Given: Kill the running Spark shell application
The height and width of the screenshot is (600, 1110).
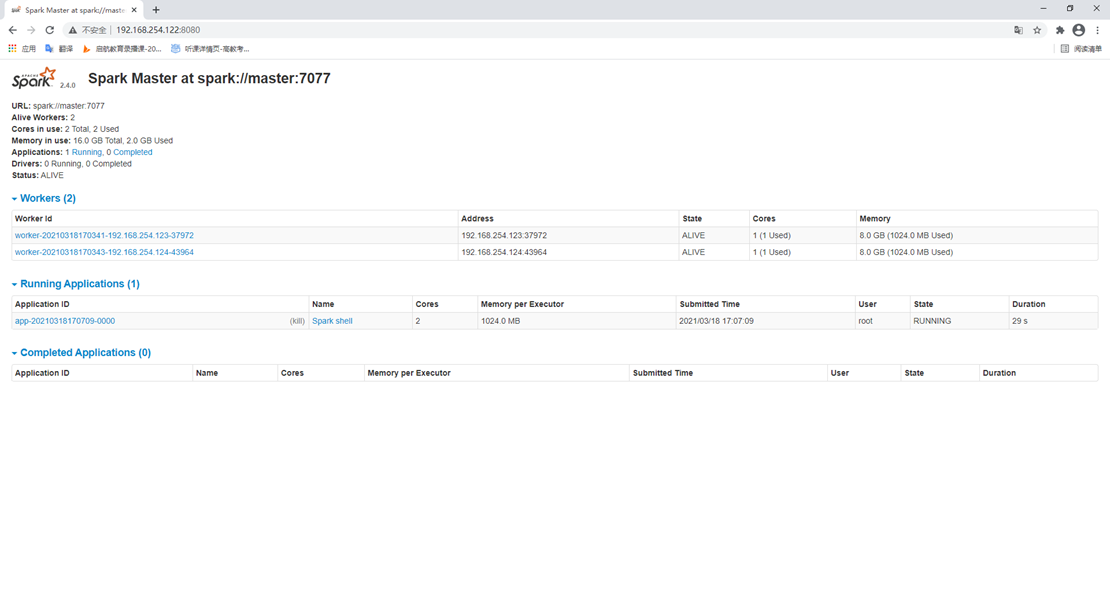Looking at the screenshot, I should [x=297, y=321].
